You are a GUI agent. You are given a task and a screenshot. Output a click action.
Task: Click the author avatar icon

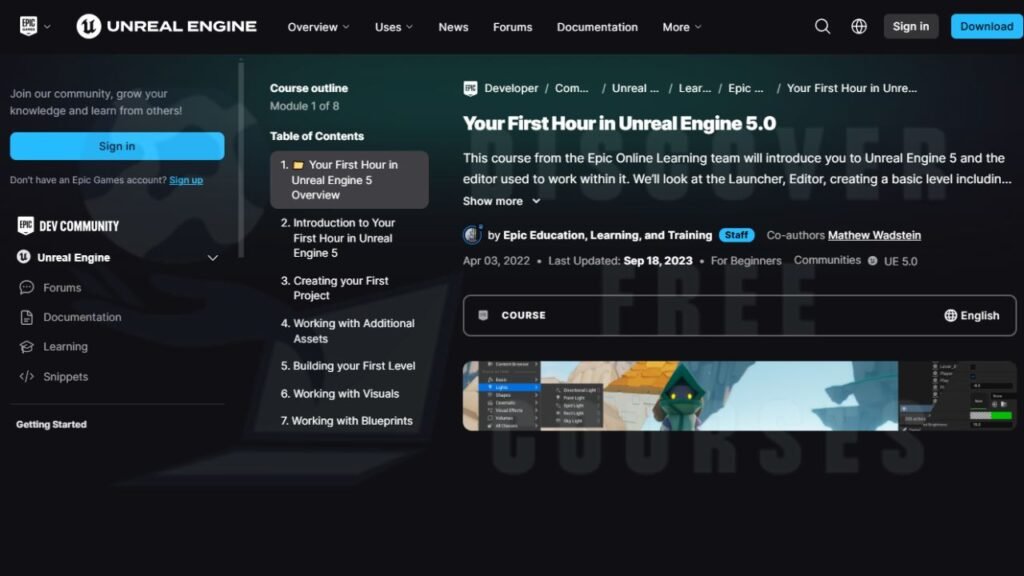pyautogui.click(x=472, y=234)
